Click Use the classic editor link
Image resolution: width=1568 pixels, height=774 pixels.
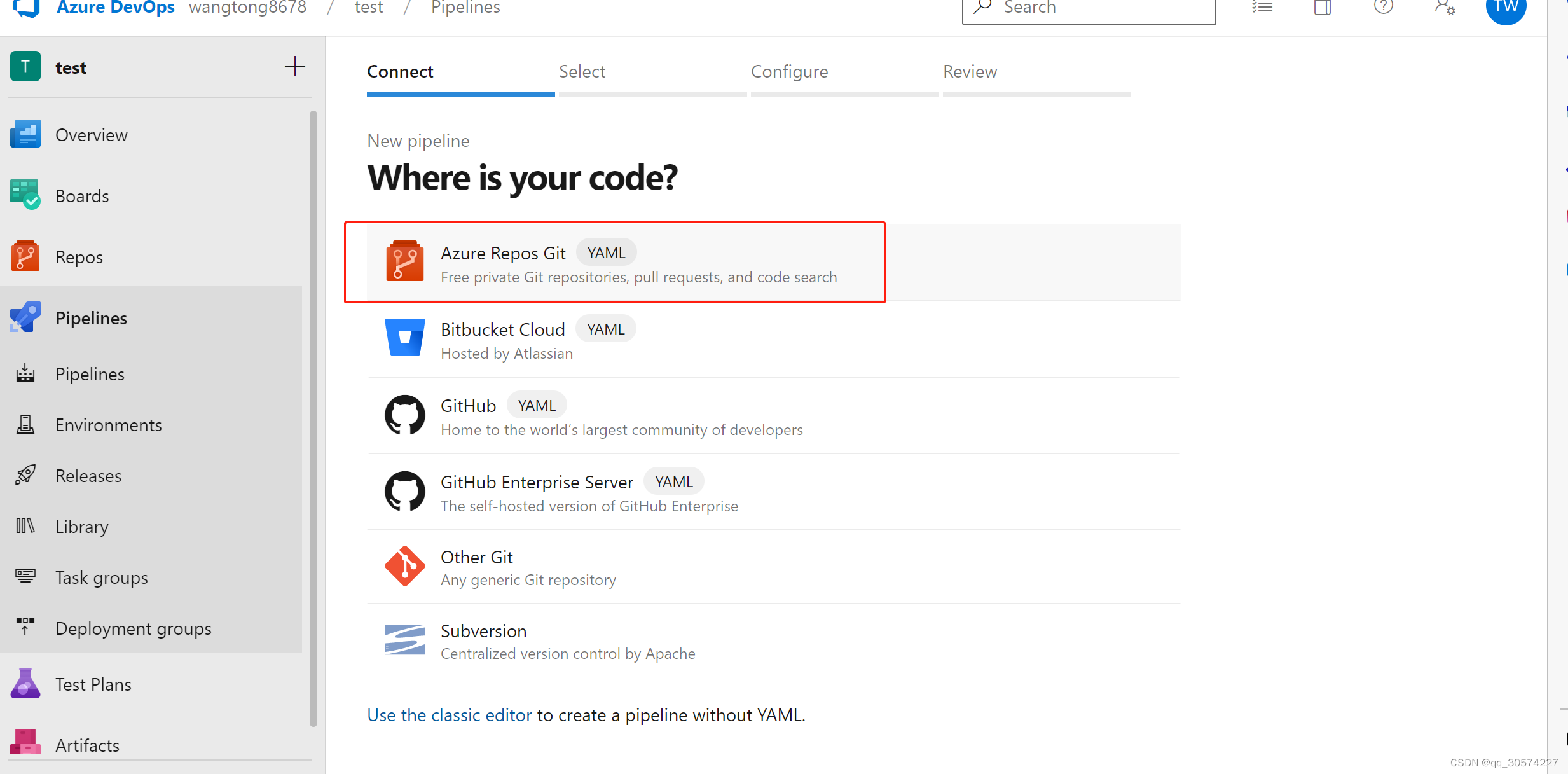449,715
